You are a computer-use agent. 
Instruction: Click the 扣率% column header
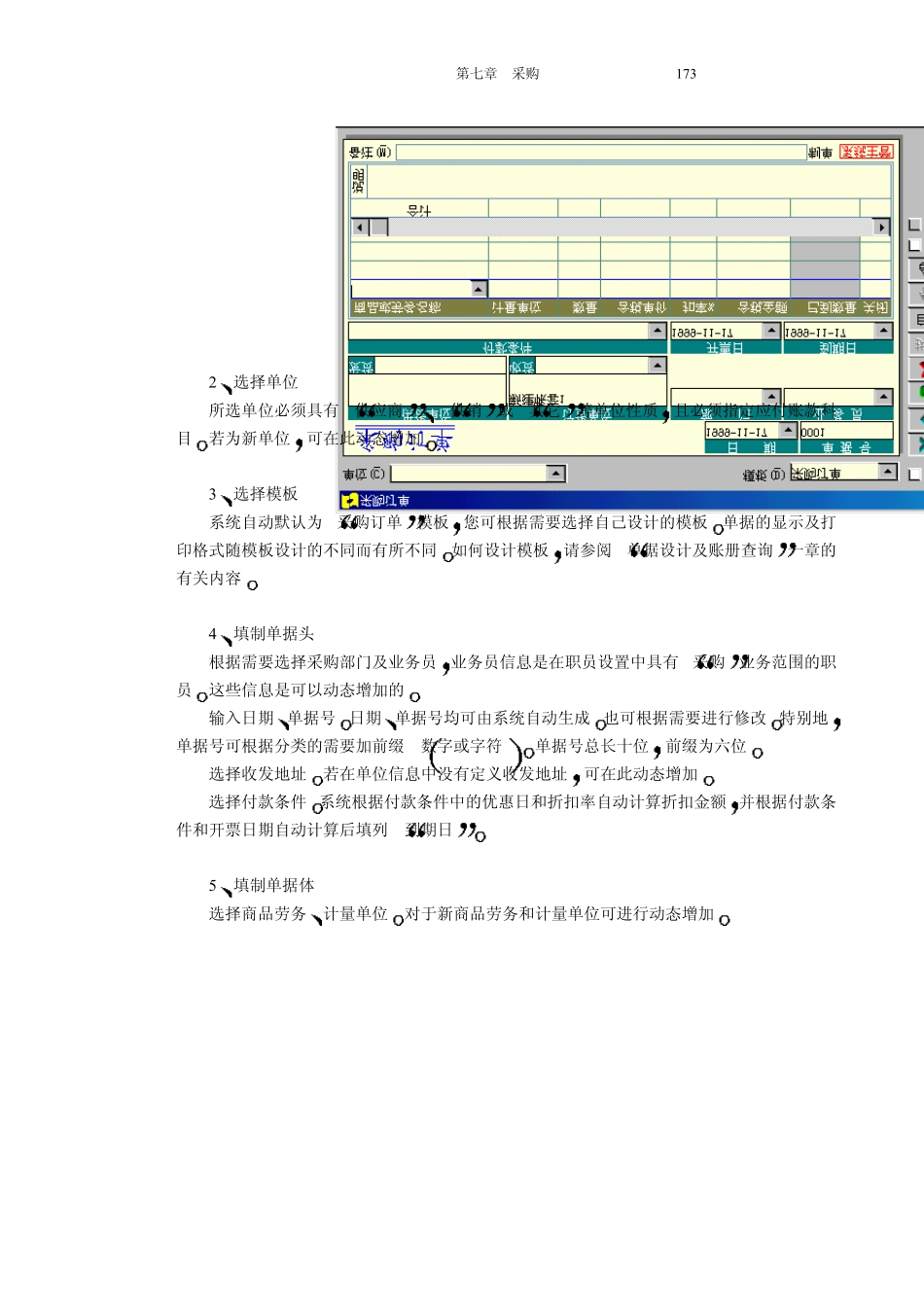point(693,308)
